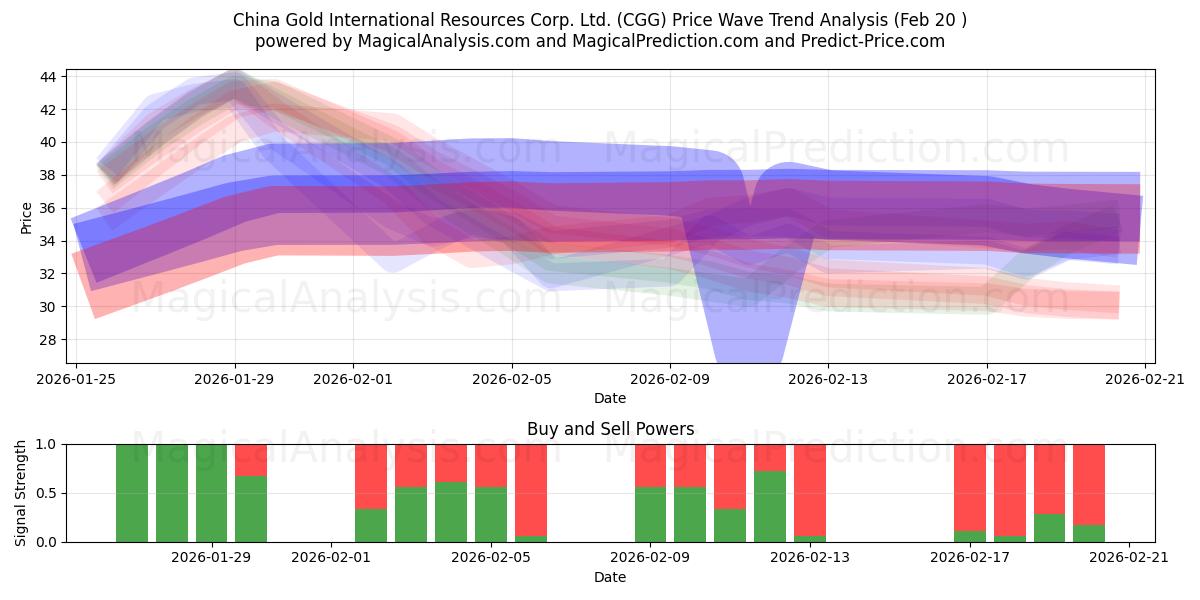Screen dimensions: 1200x600
Task: Click the 'Date' label under the Buy and Sell Powers chart
Action: click(610, 577)
